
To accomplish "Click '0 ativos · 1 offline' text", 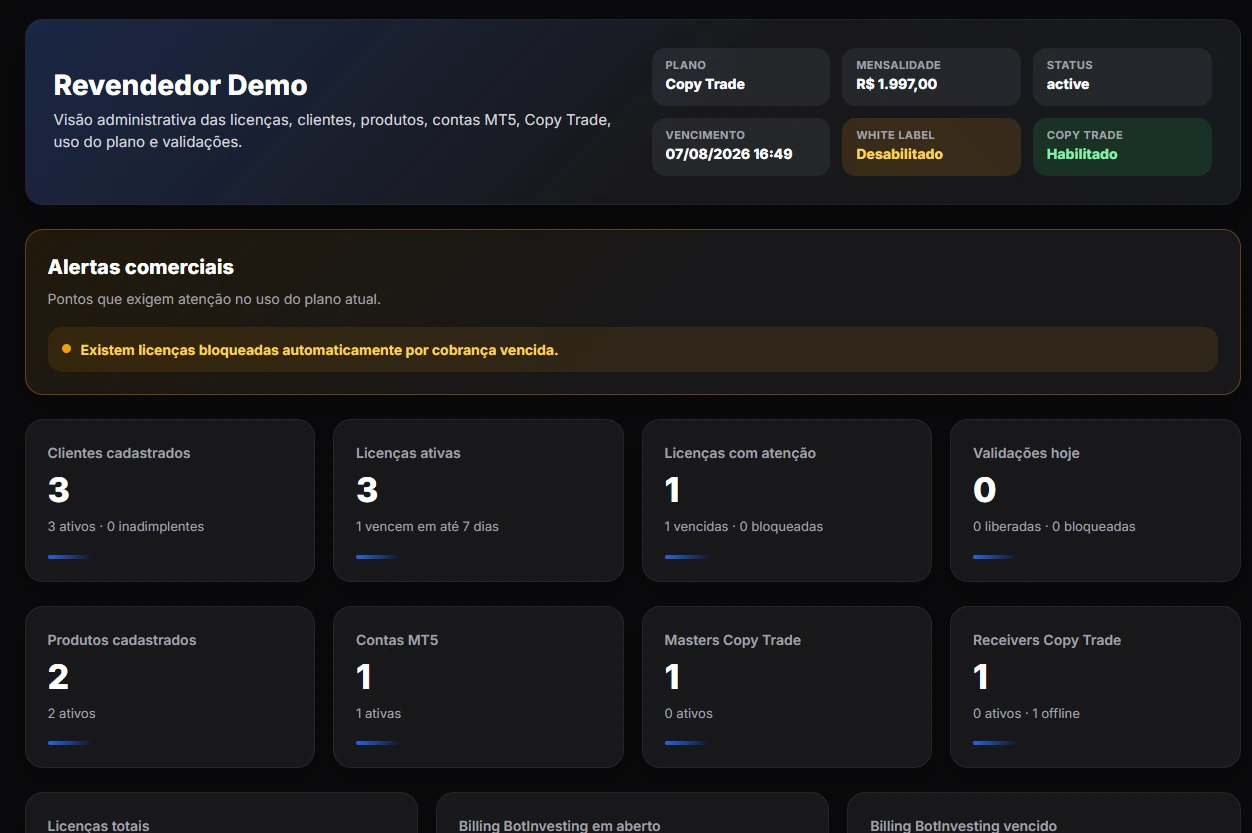I will [1026, 713].
